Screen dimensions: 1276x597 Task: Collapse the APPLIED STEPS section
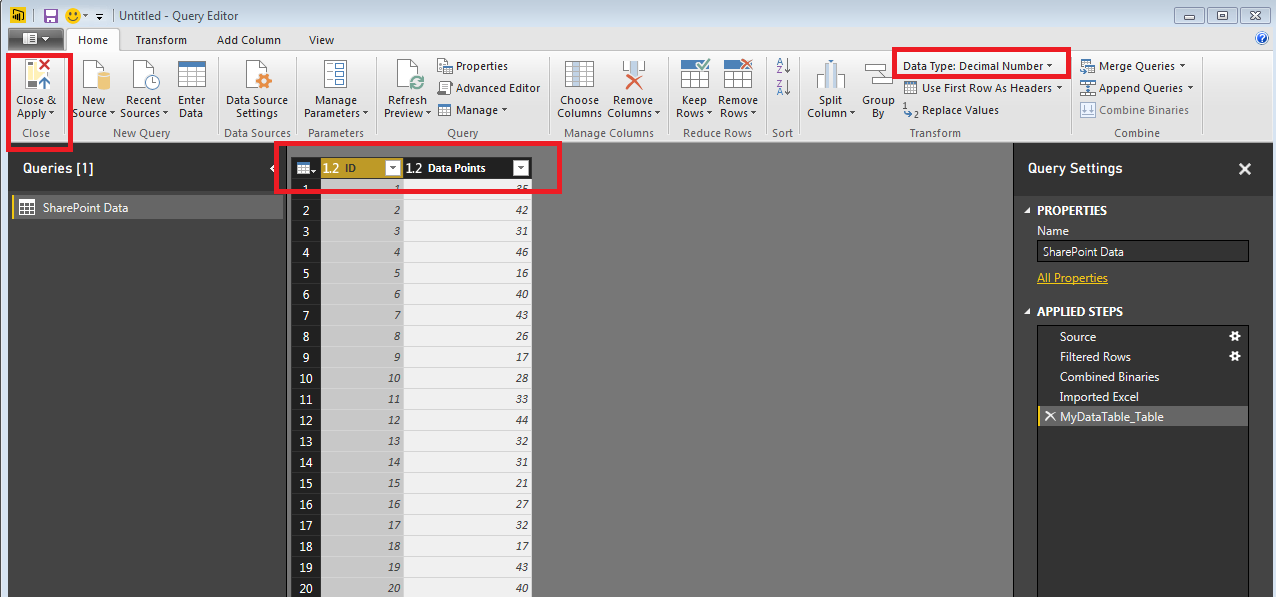(x=1029, y=312)
